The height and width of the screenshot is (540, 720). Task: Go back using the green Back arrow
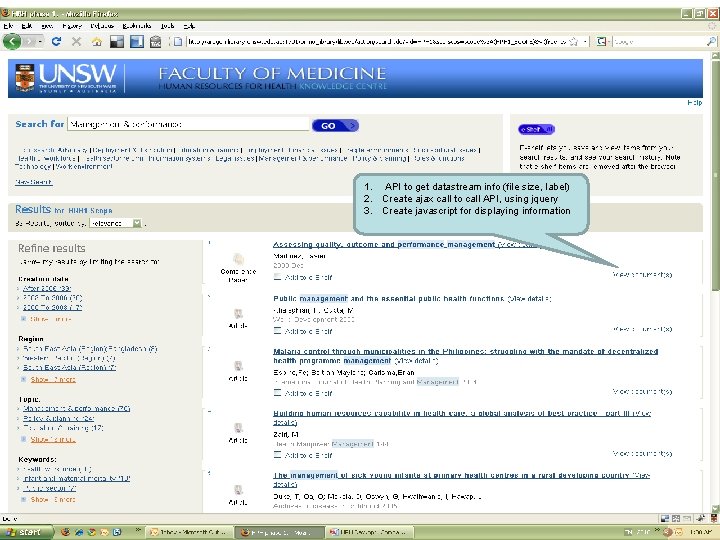click(x=11, y=42)
